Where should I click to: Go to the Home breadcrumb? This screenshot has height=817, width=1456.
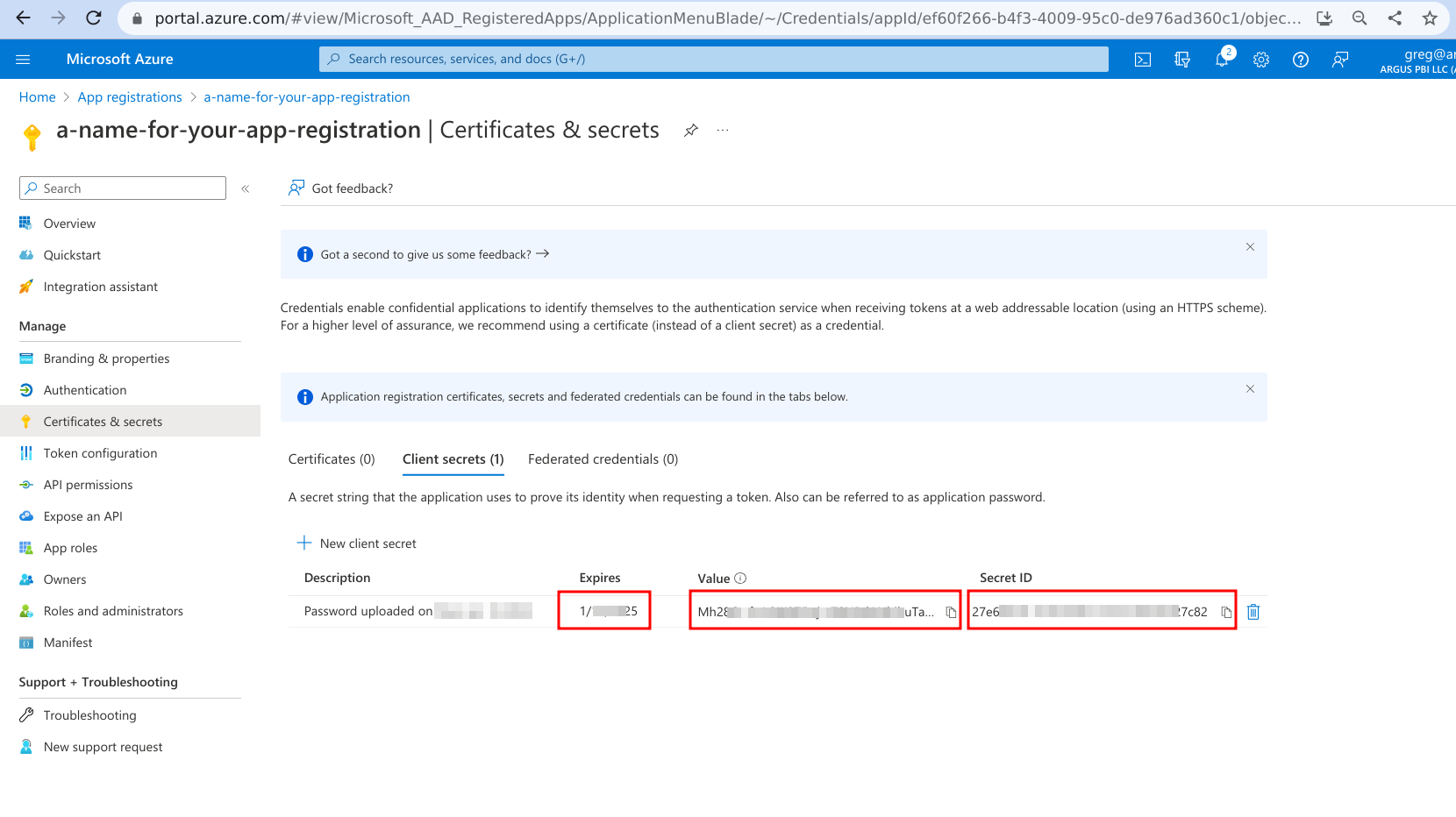tap(37, 97)
